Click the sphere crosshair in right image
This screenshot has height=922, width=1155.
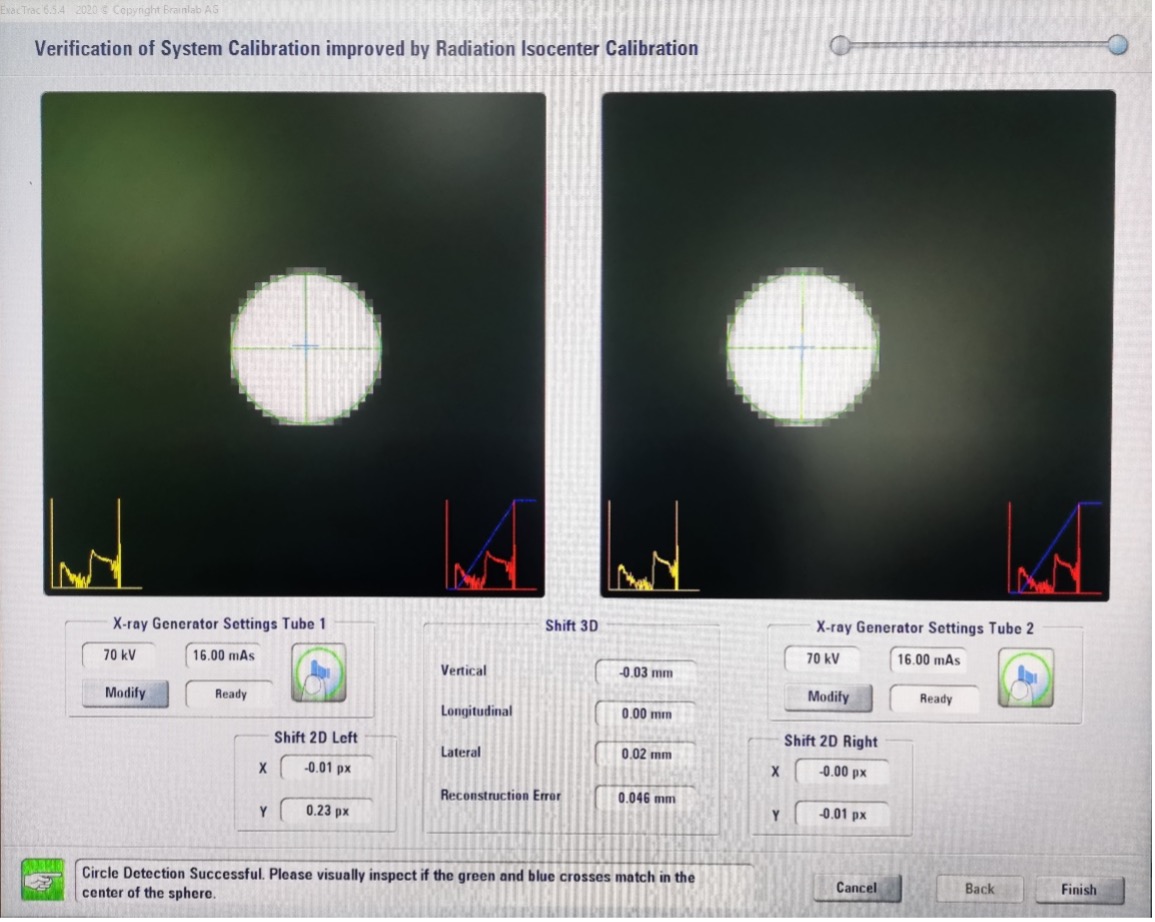[801, 348]
